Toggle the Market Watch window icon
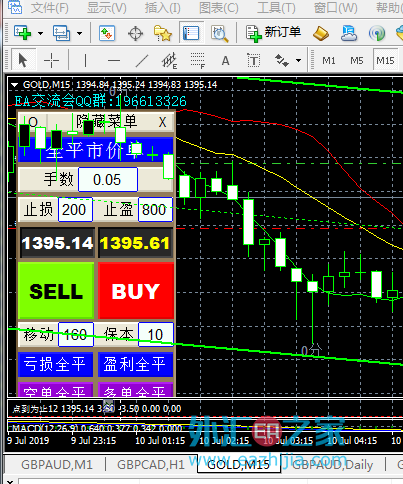This screenshot has height=484, width=403. (x=107, y=33)
